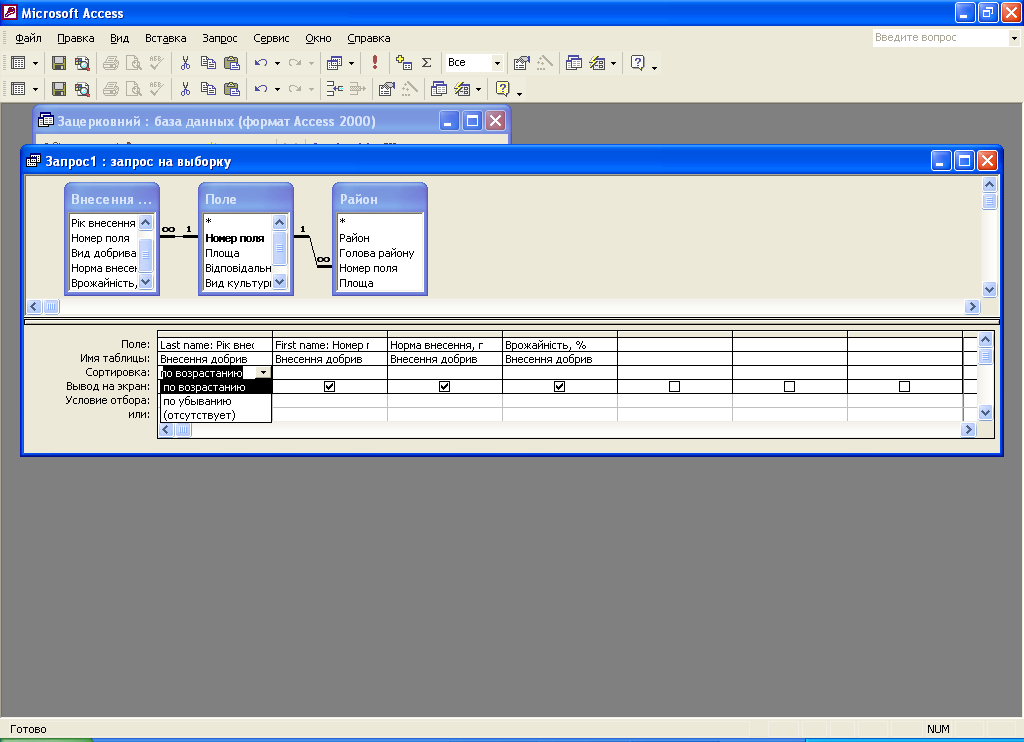This screenshot has height=742, width=1024.
Task: Save the query using upper toolbar diskette icon
Action: coord(59,63)
